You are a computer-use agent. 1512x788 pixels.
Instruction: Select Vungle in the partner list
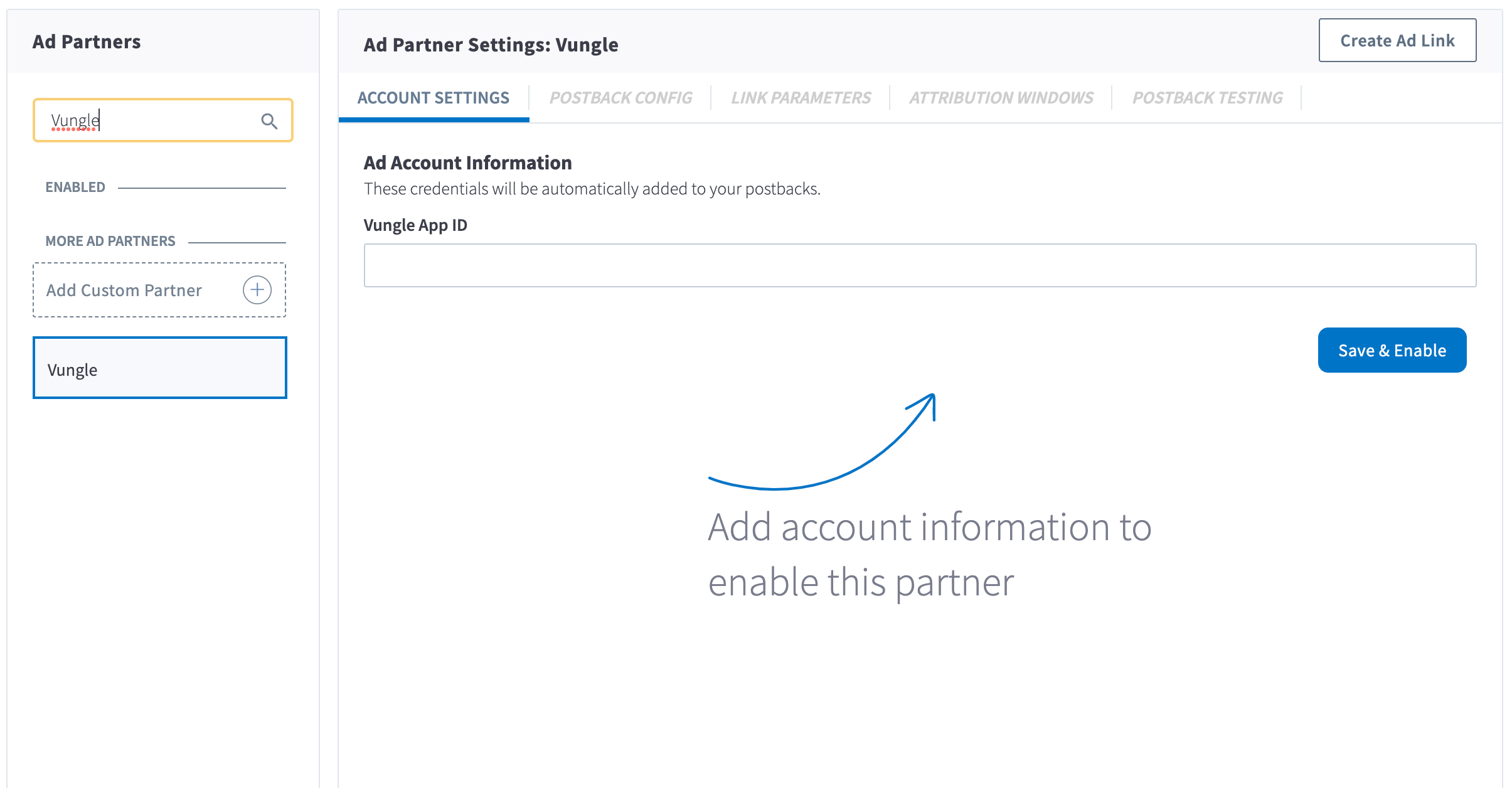click(x=160, y=368)
